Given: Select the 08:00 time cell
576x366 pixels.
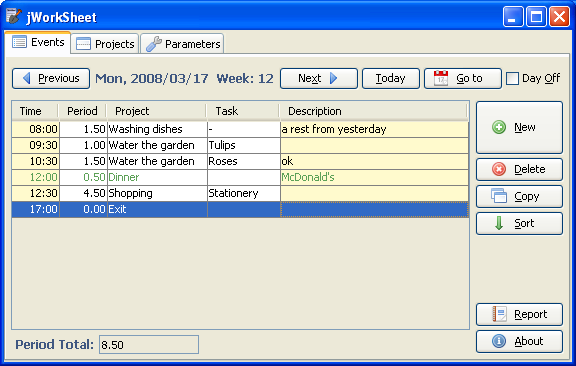Looking at the screenshot, I should (x=36, y=129).
